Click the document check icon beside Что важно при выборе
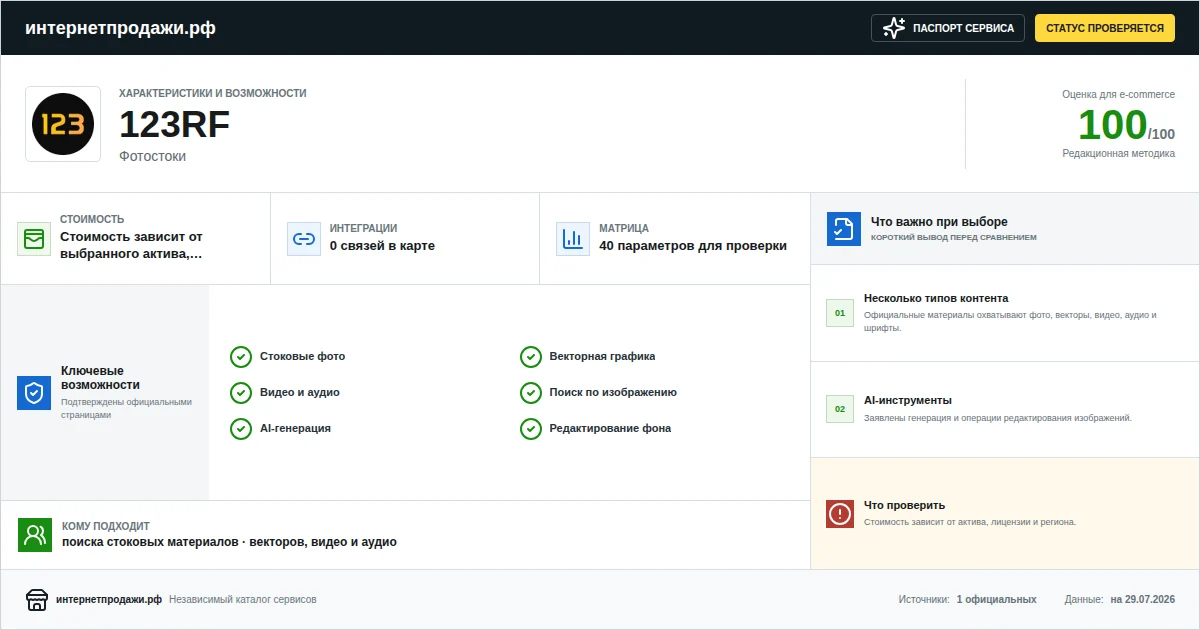This screenshot has height=630, width=1200. [x=844, y=229]
